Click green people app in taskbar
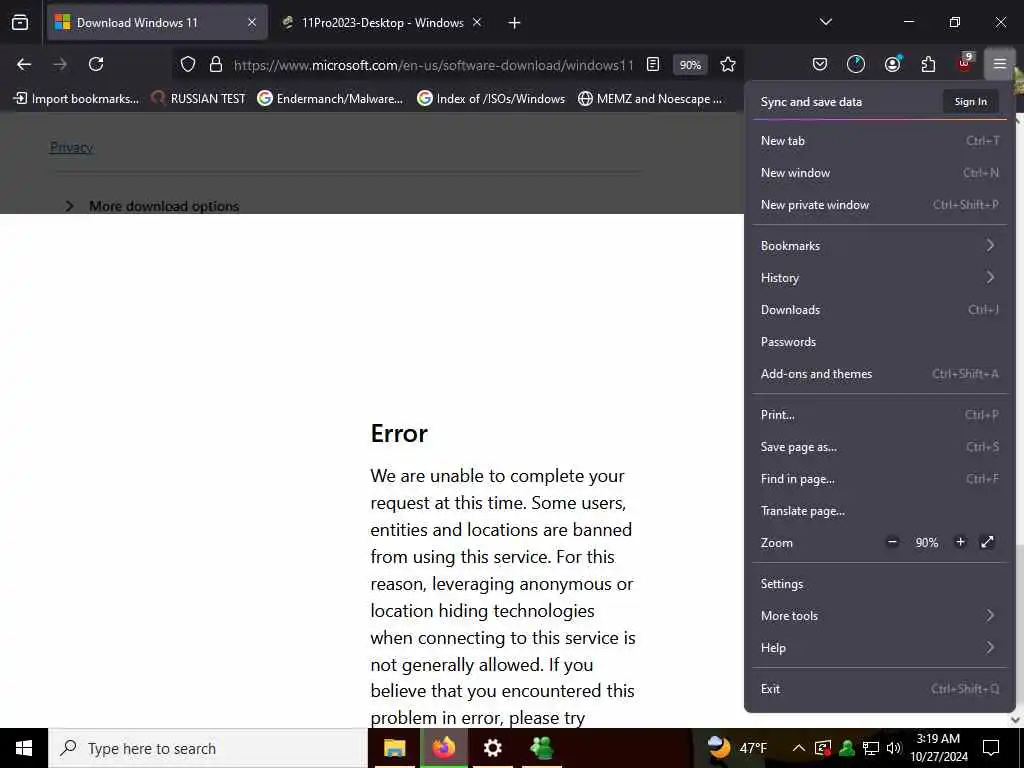 [x=541, y=748]
